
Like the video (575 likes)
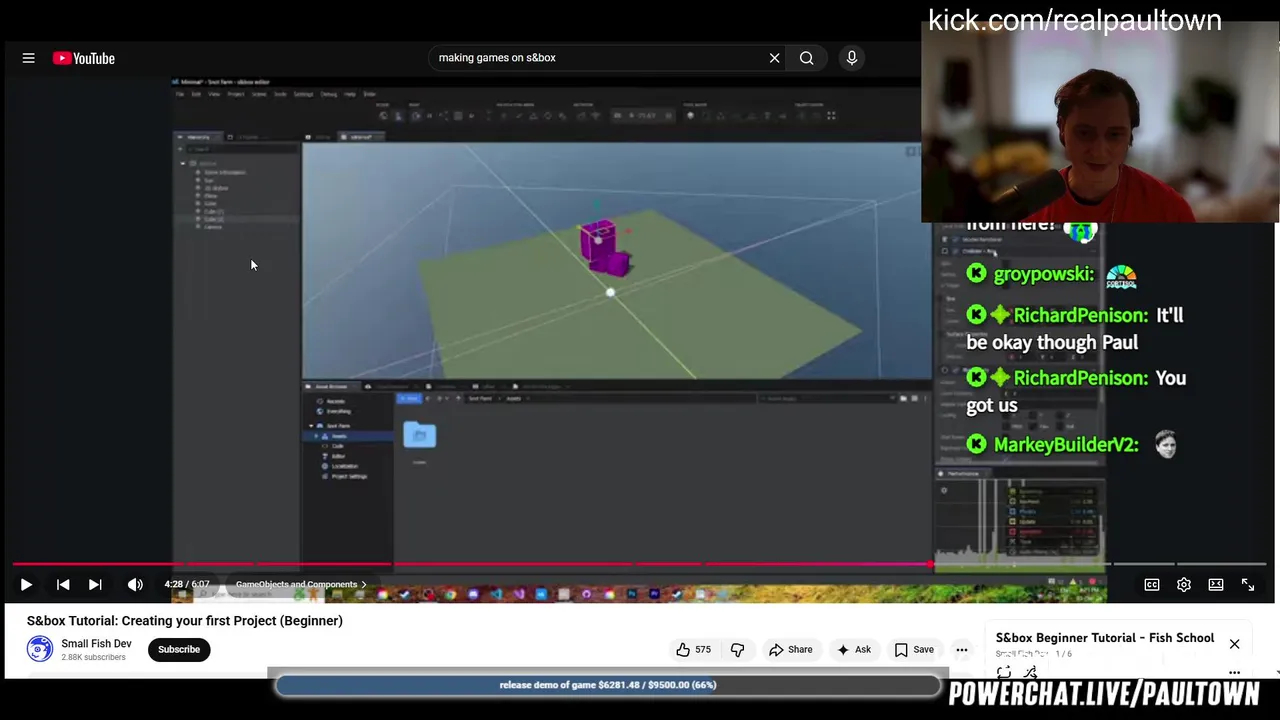click(x=693, y=649)
